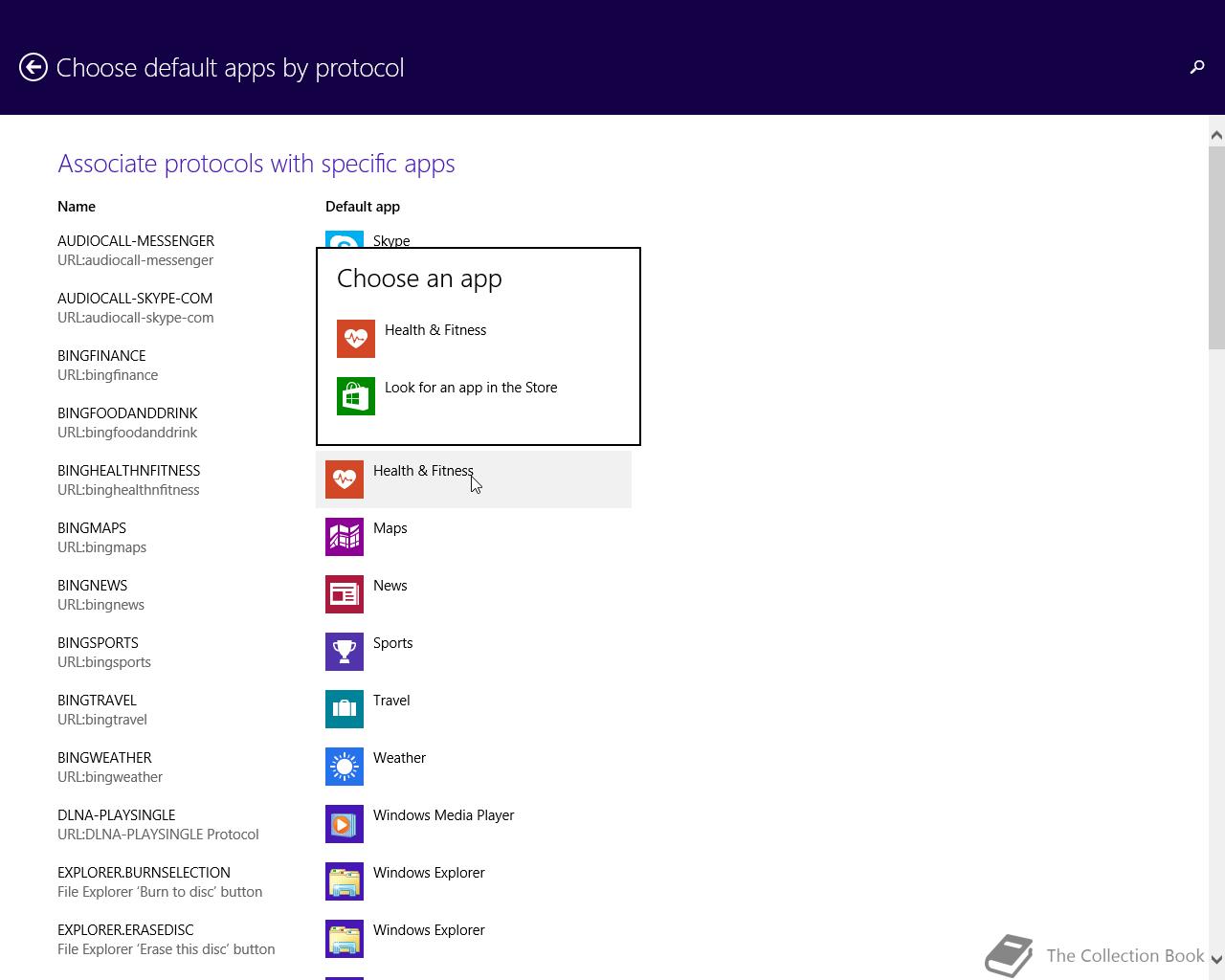
Task: Click URL:DLNA-PLAYSINGLE Protocol description
Action: point(158,835)
